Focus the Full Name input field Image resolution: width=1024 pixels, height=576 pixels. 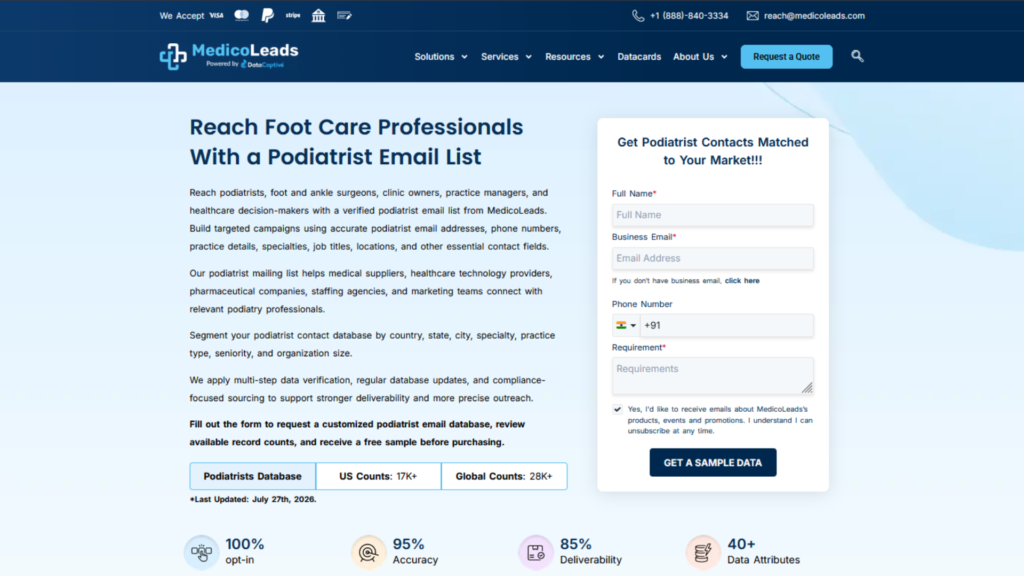712,215
